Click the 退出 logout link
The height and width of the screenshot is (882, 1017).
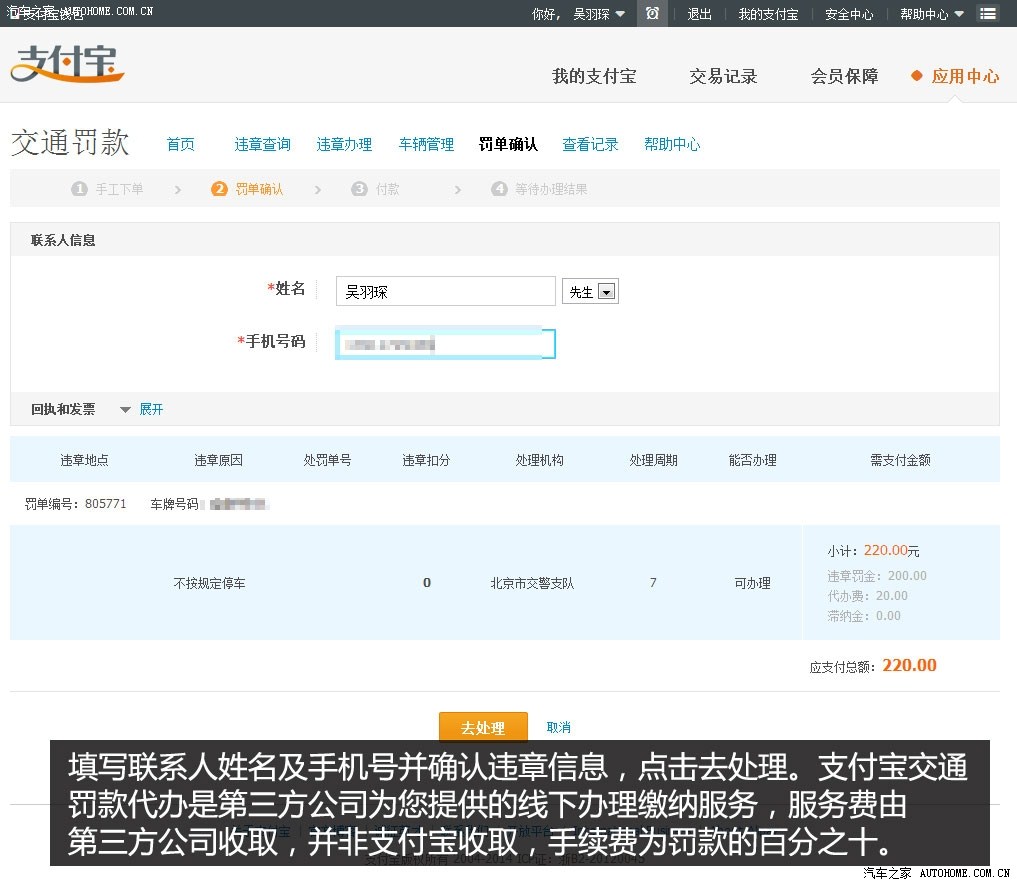tap(700, 14)
